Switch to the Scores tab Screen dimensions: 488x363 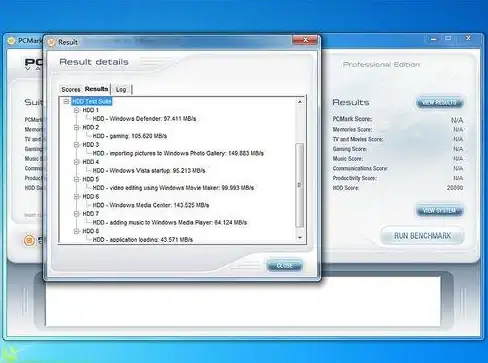71,89
